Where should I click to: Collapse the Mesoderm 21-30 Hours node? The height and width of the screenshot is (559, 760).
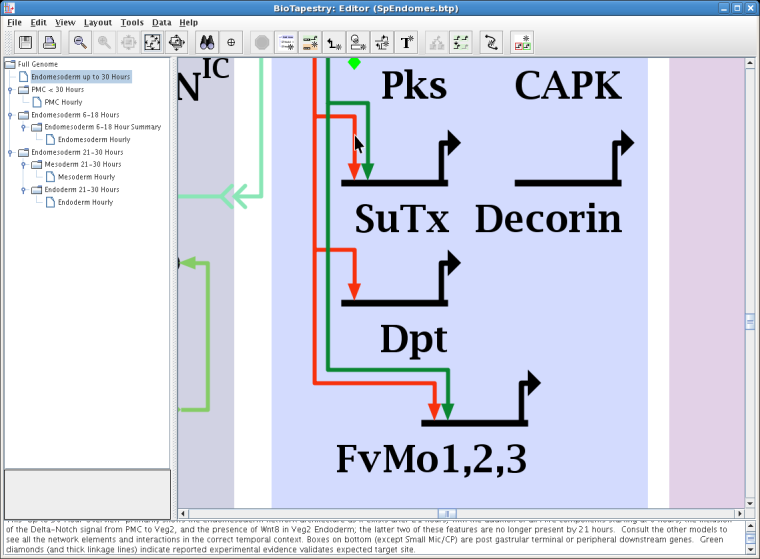22,164
